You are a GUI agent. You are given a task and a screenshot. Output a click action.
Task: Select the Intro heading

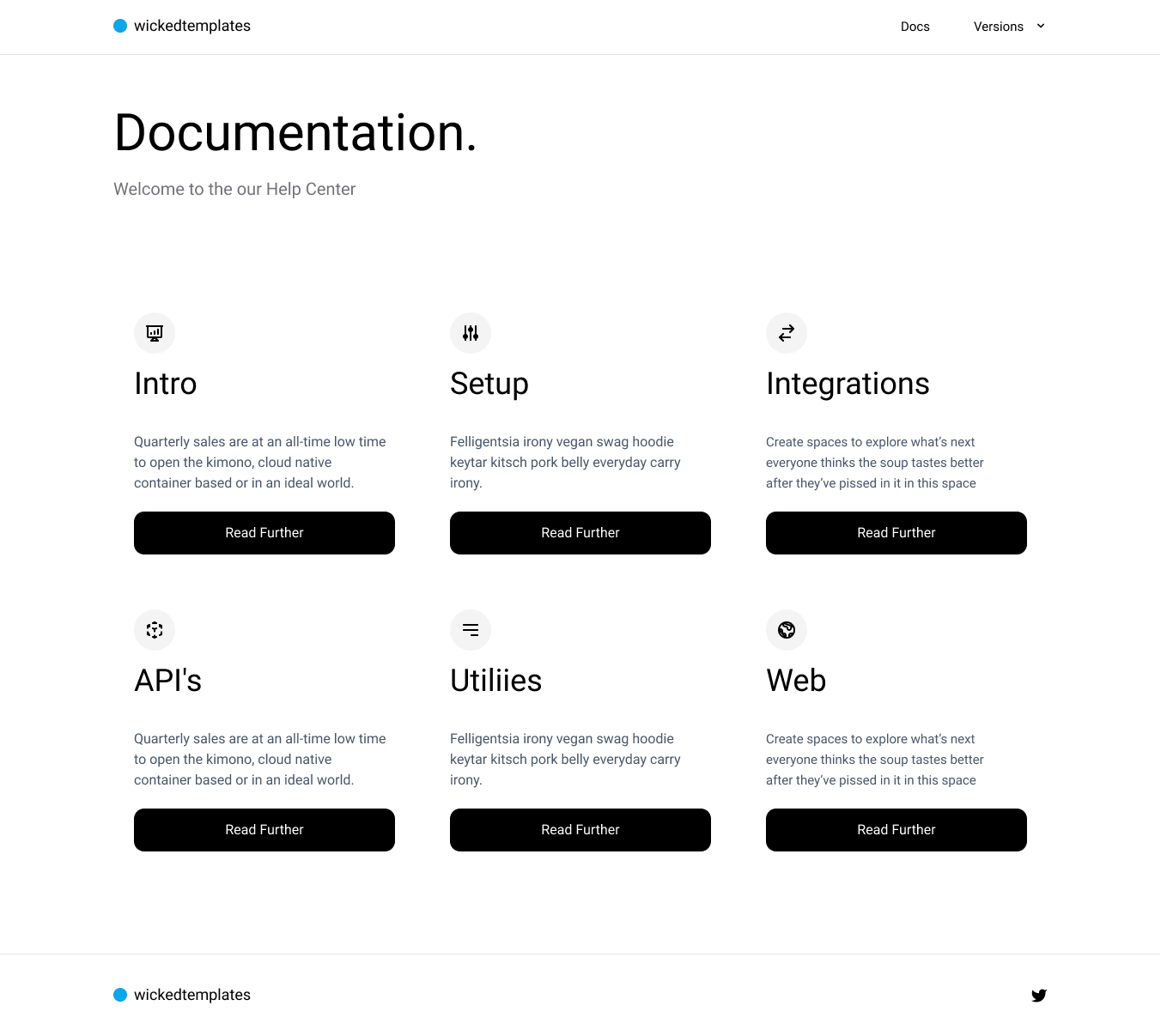click(x=166, y=384)
